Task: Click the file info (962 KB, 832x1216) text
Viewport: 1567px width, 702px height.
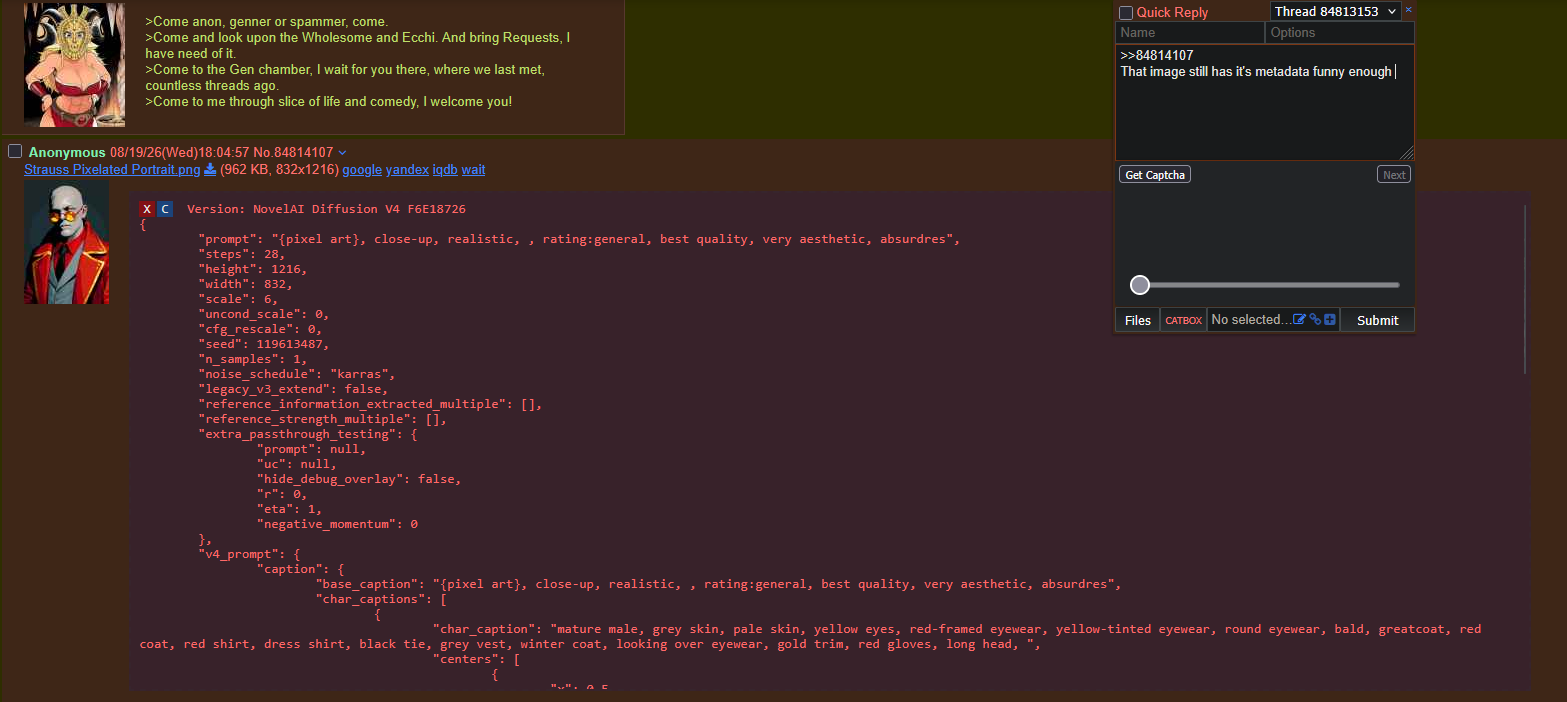Action: click(279, 170)
